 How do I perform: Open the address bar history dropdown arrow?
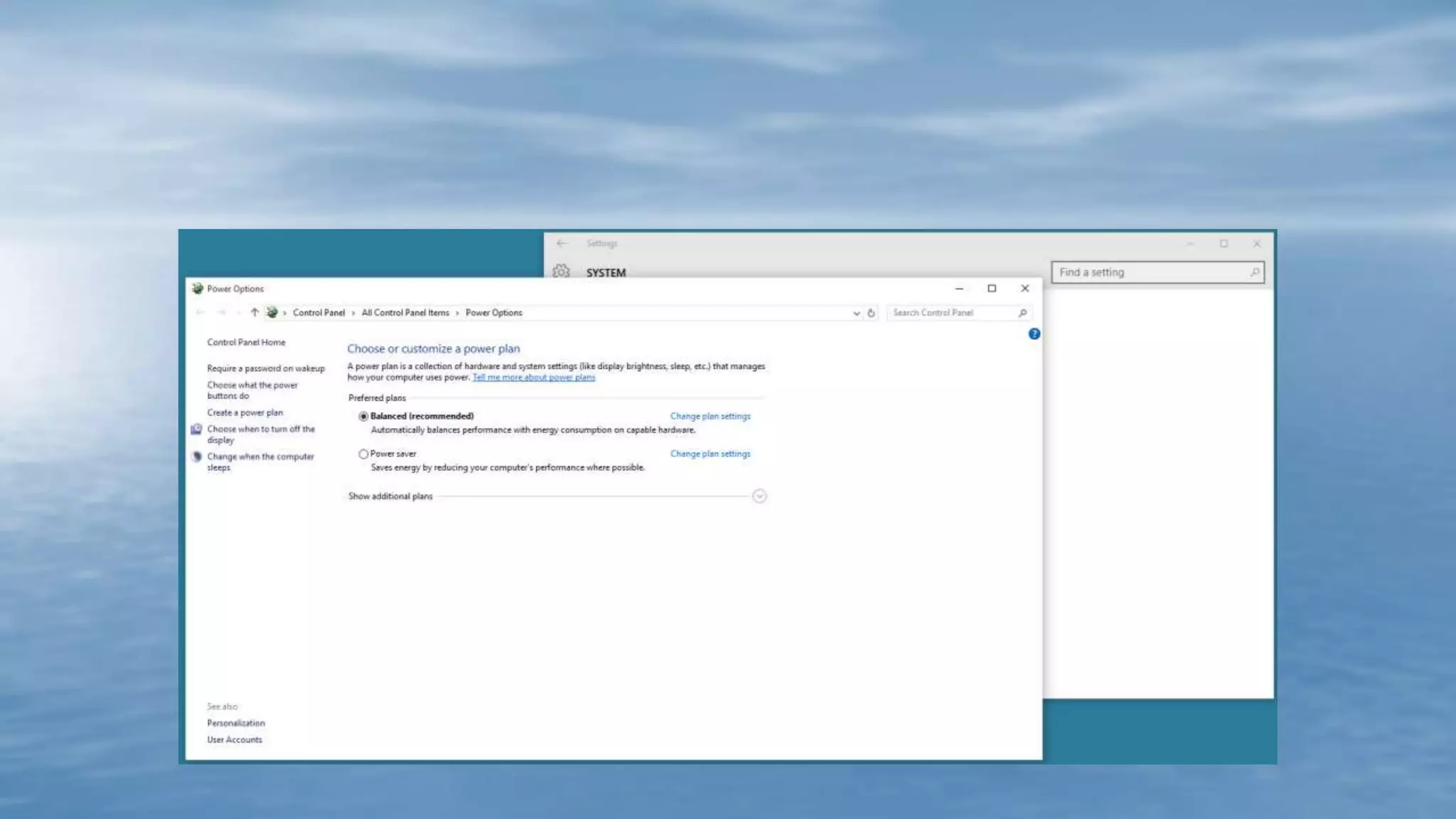[856, 313]
